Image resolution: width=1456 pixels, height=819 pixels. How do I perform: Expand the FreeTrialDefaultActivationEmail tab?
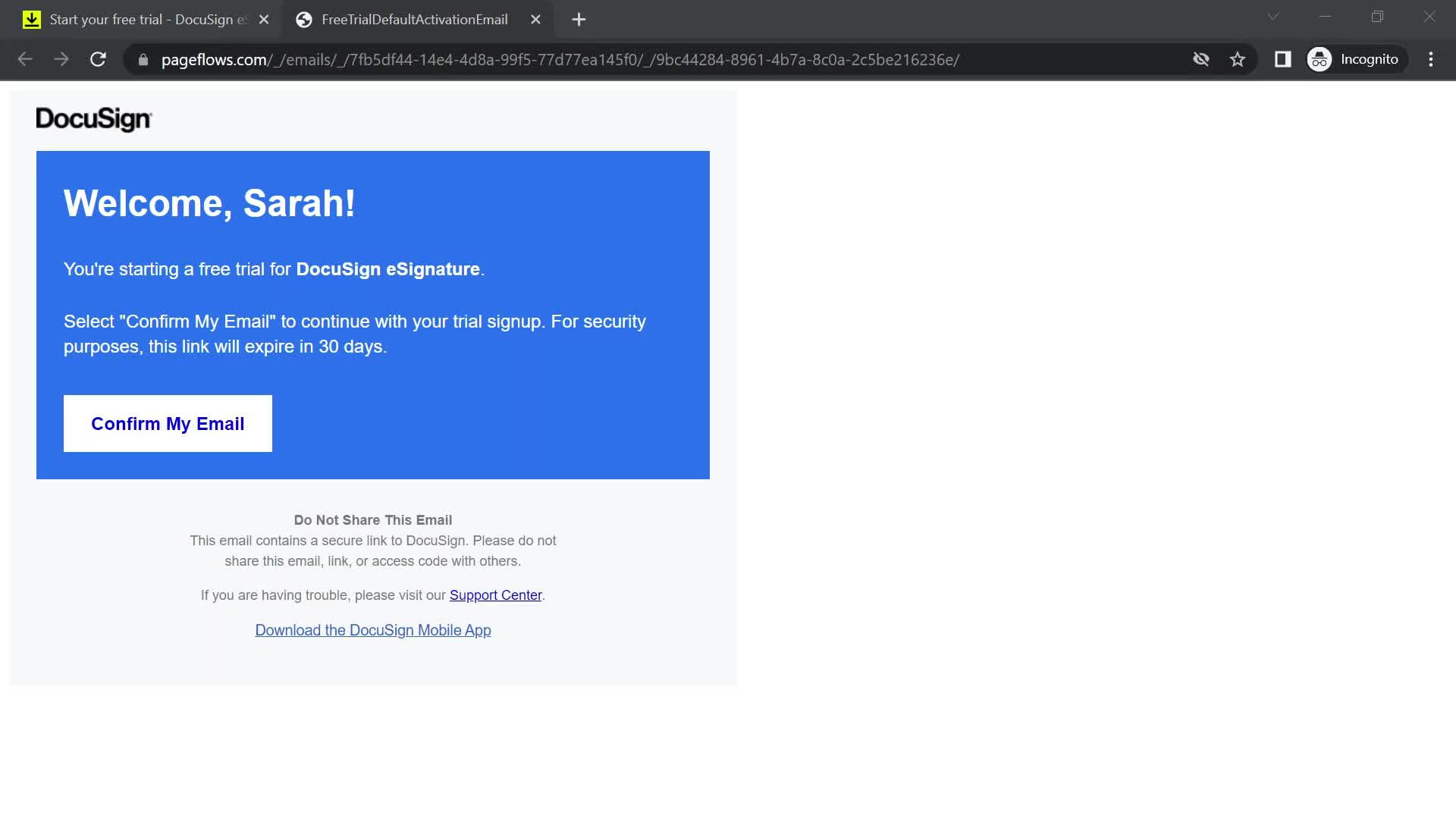coord(416,19)
